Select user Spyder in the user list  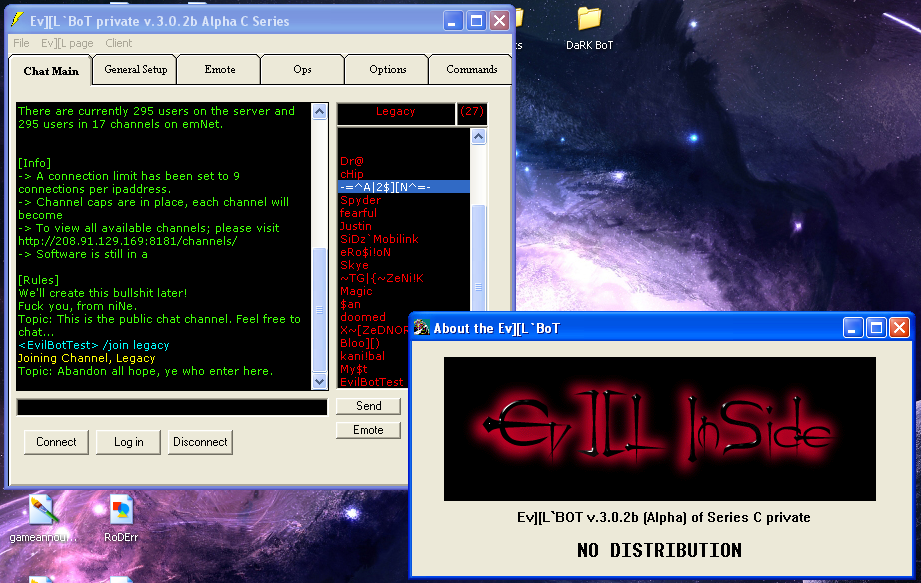click(361, 200)
